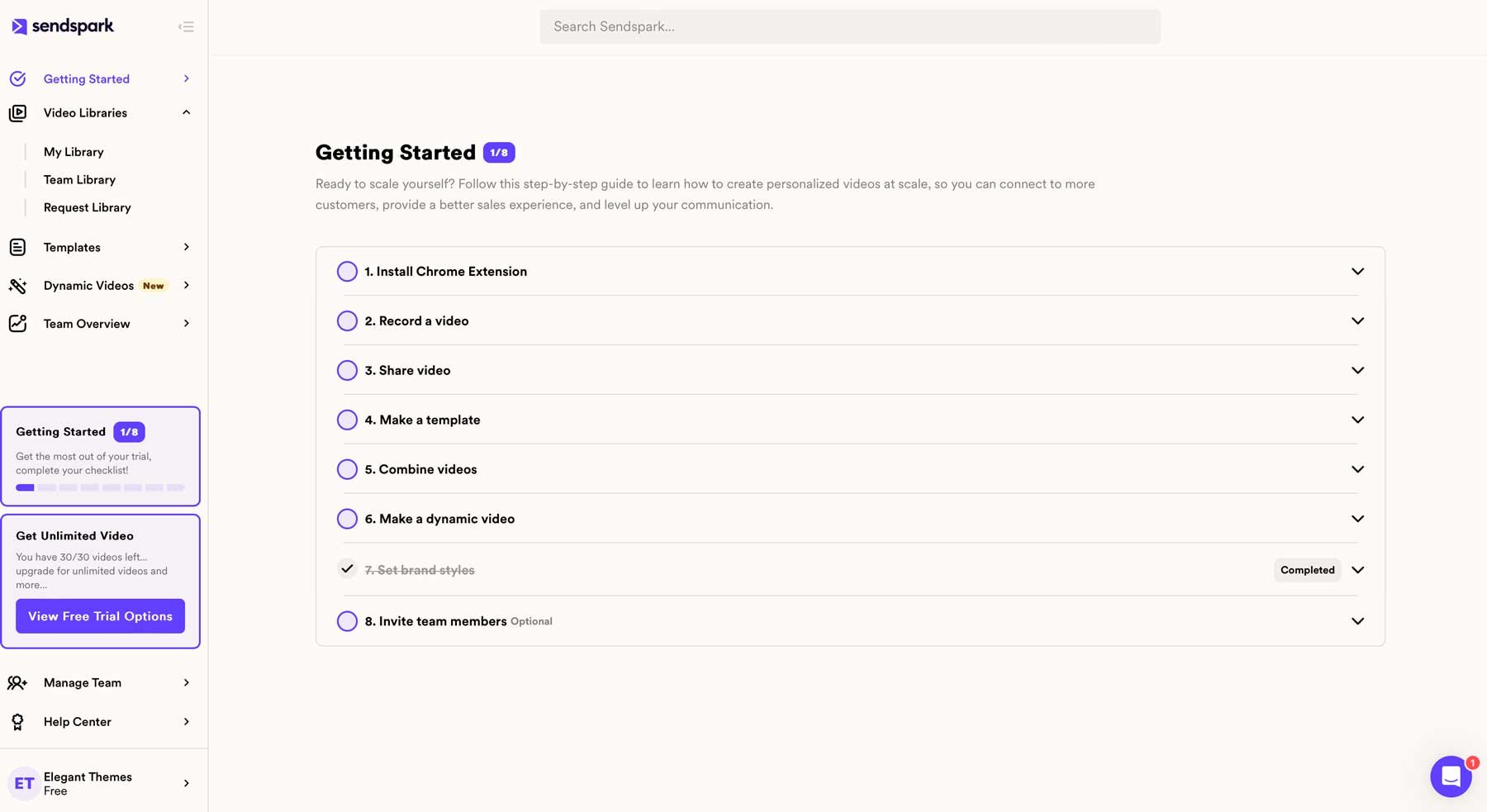Click View Free Trial Options button
The height and width of the screenshot is (812, 1487).
99,615
